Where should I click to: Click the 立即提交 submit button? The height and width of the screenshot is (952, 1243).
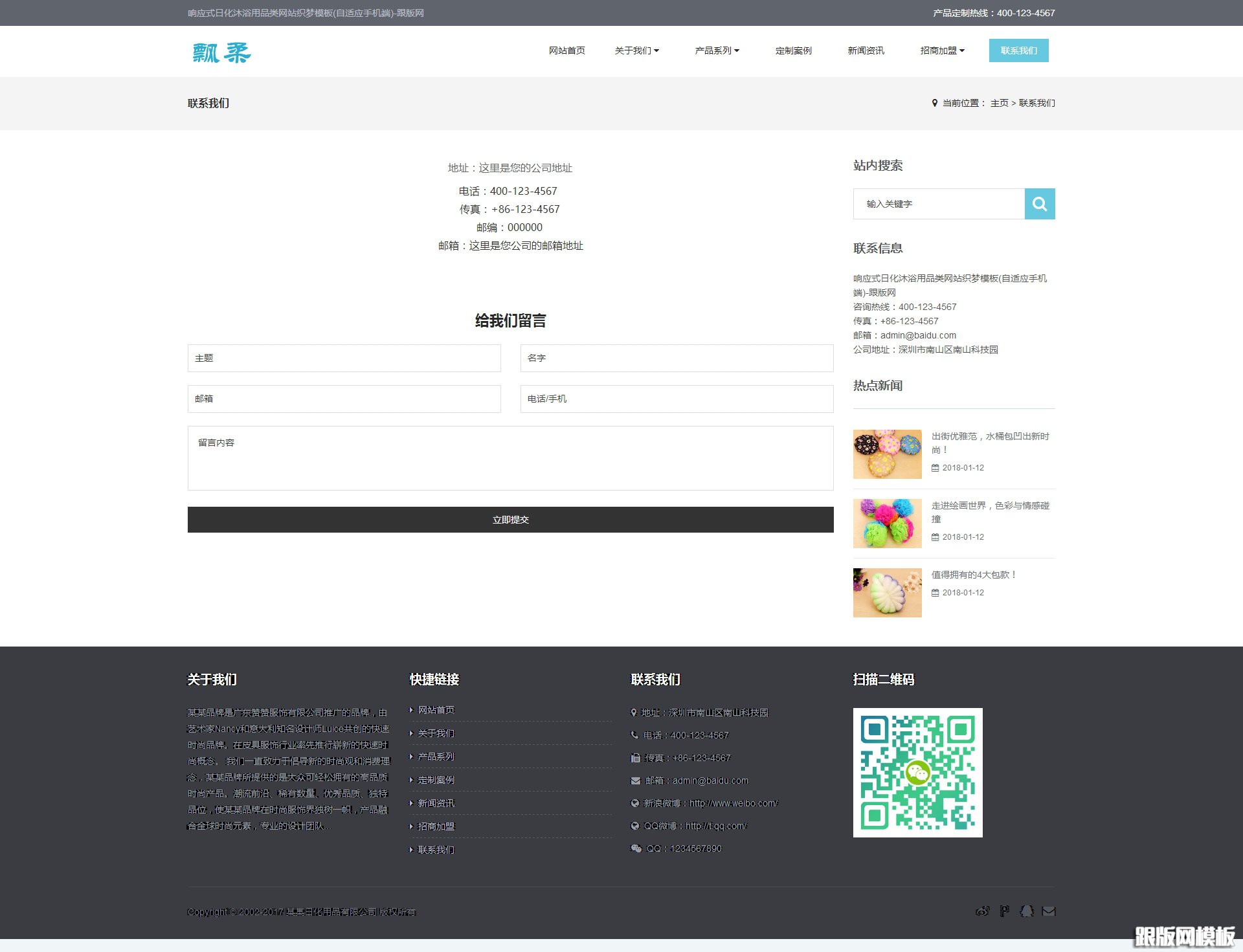[510, 519]
